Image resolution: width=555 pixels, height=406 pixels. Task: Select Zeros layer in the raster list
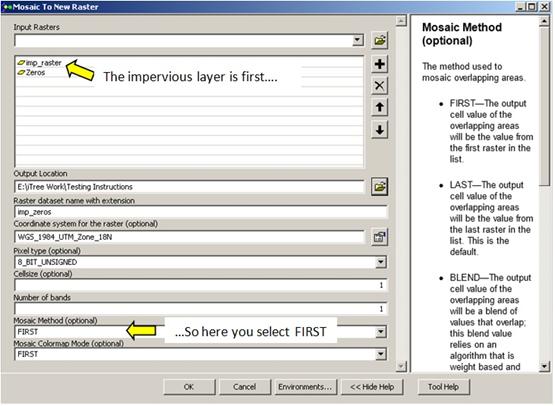tap(32, 73)
